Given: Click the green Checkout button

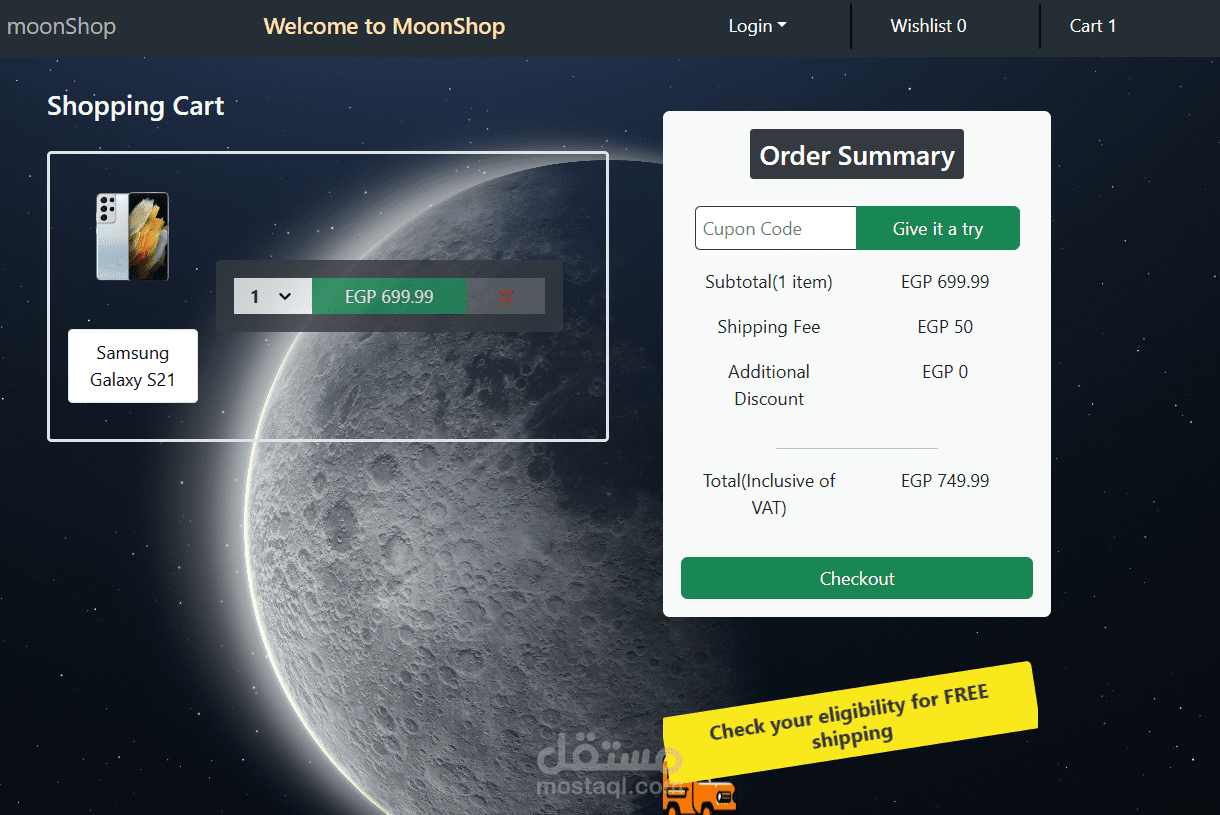Looking at the screenshot, I should tap(857, 578).
